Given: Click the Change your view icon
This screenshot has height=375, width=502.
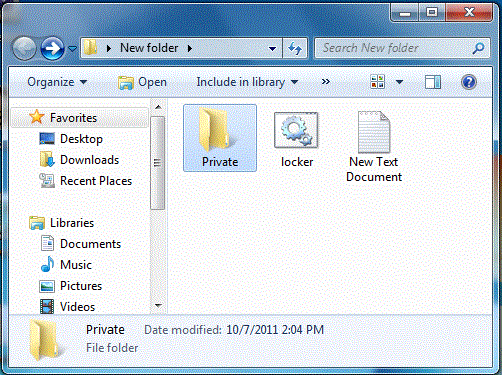Looking at the screenshot, I should point(378,82).
